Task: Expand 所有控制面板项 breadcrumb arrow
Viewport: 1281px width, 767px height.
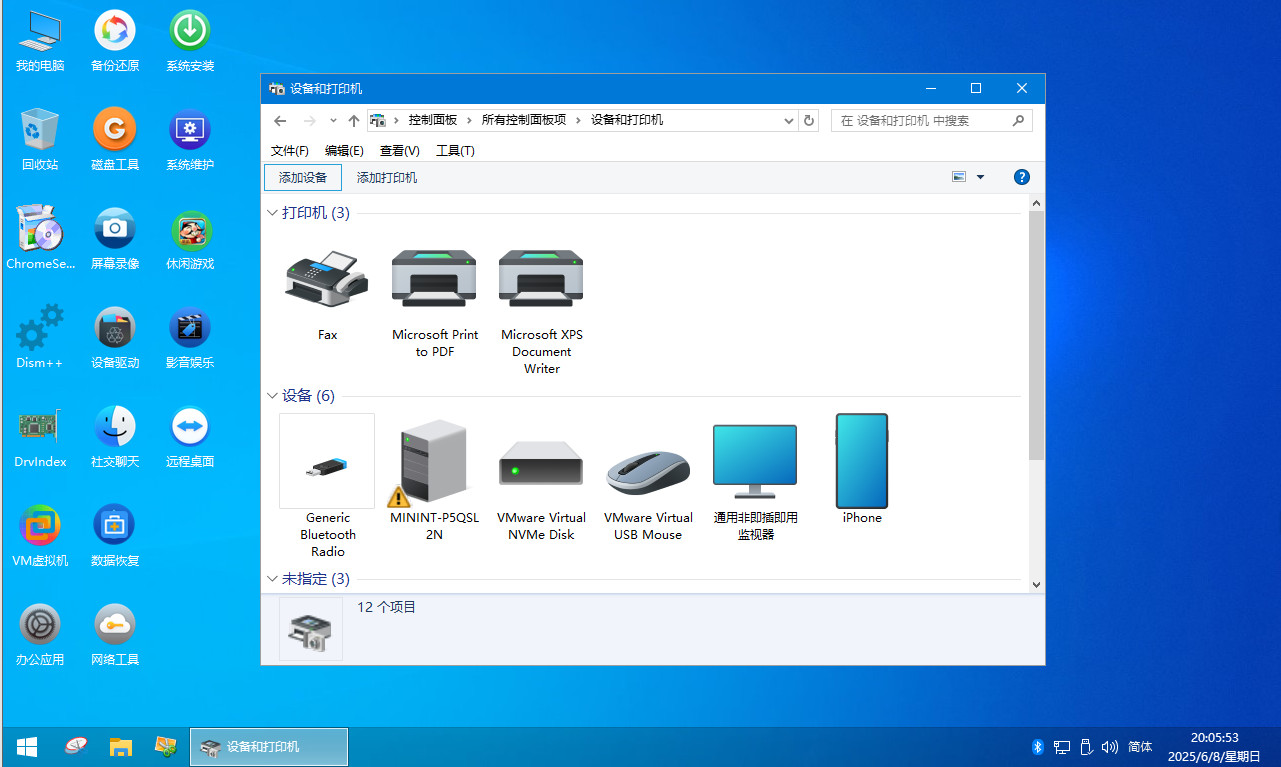Action: (579, 120)
